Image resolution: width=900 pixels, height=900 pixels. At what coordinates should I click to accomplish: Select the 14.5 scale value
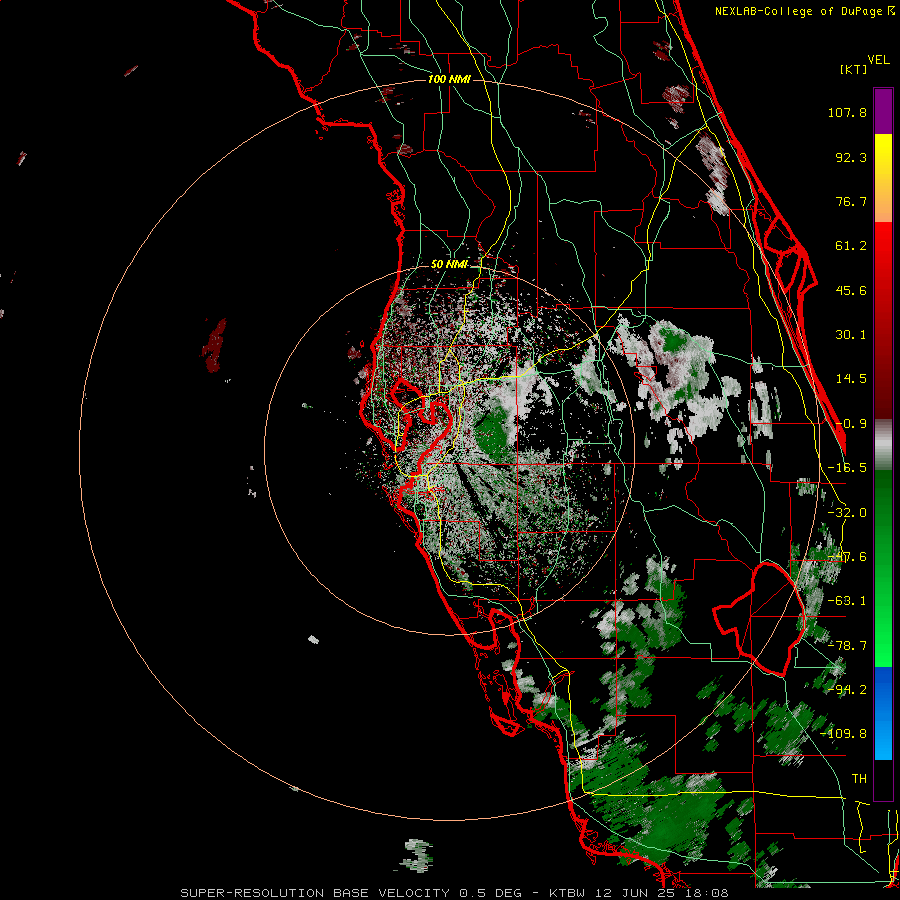(851, 379)
